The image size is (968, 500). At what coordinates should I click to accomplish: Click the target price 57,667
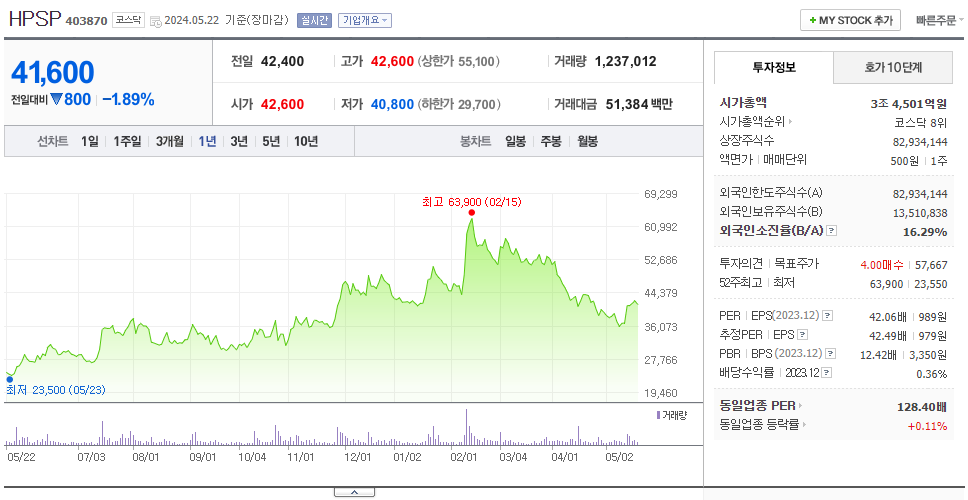click(932, 265)
